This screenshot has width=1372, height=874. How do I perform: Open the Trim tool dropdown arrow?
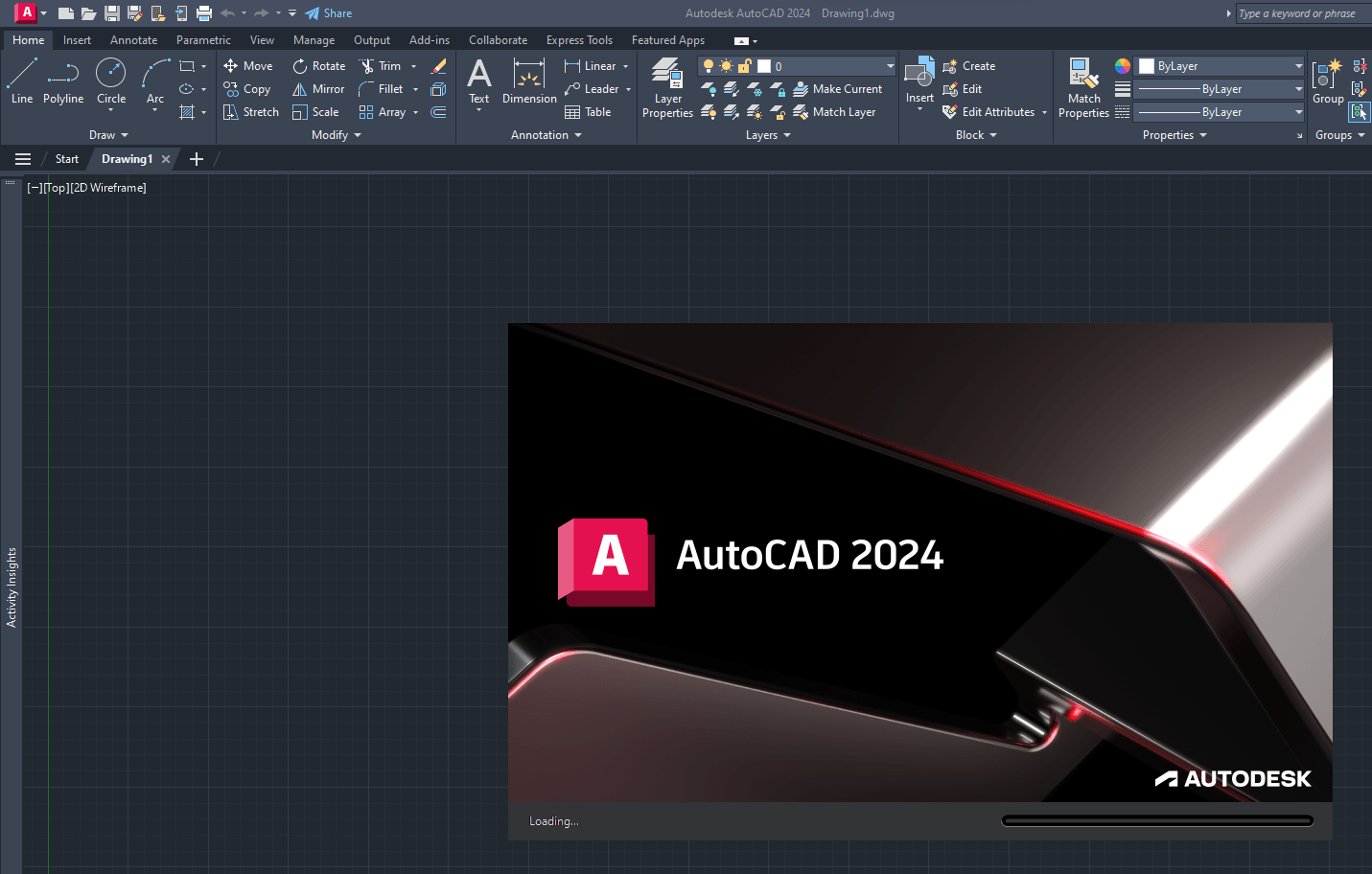pos(414,67)
